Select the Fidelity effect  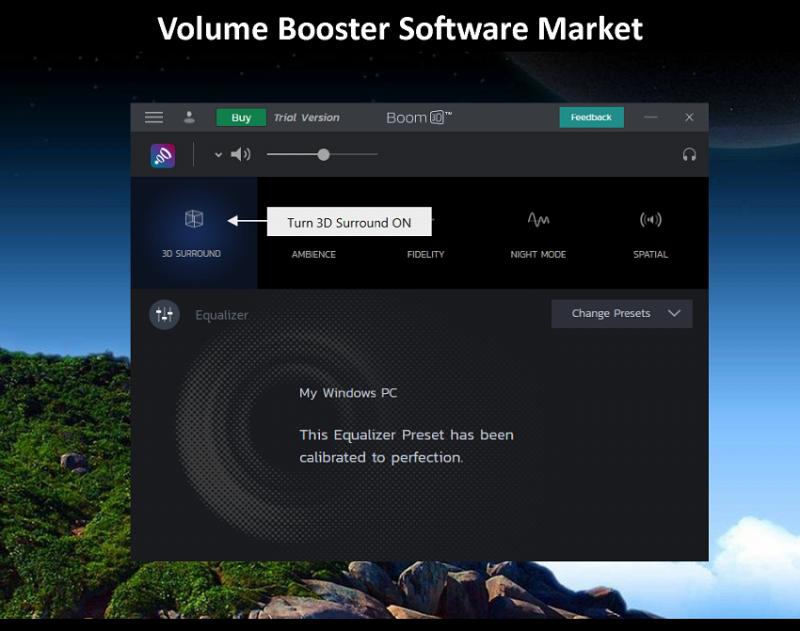(x=426, y=254)
